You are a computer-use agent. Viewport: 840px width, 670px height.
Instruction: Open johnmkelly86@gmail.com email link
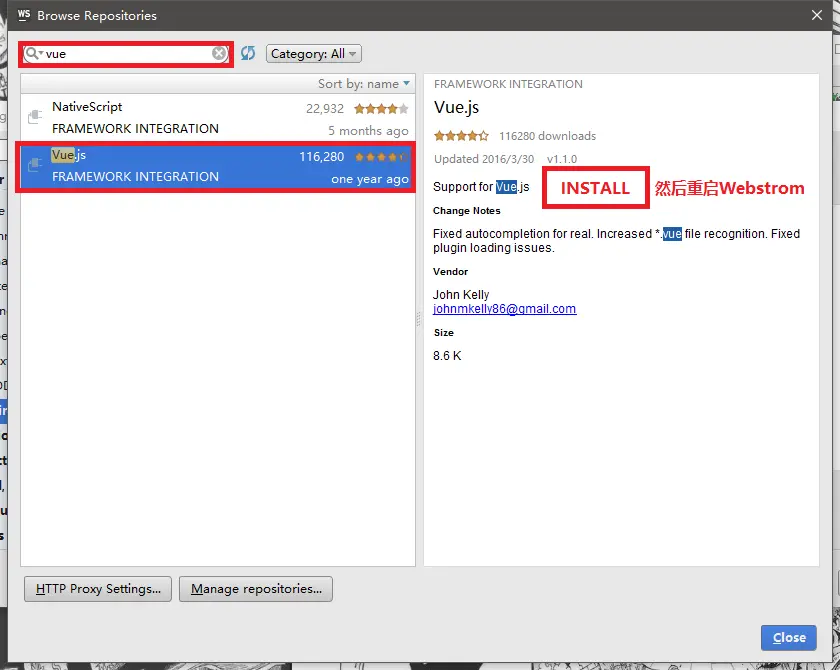point(505,309)
